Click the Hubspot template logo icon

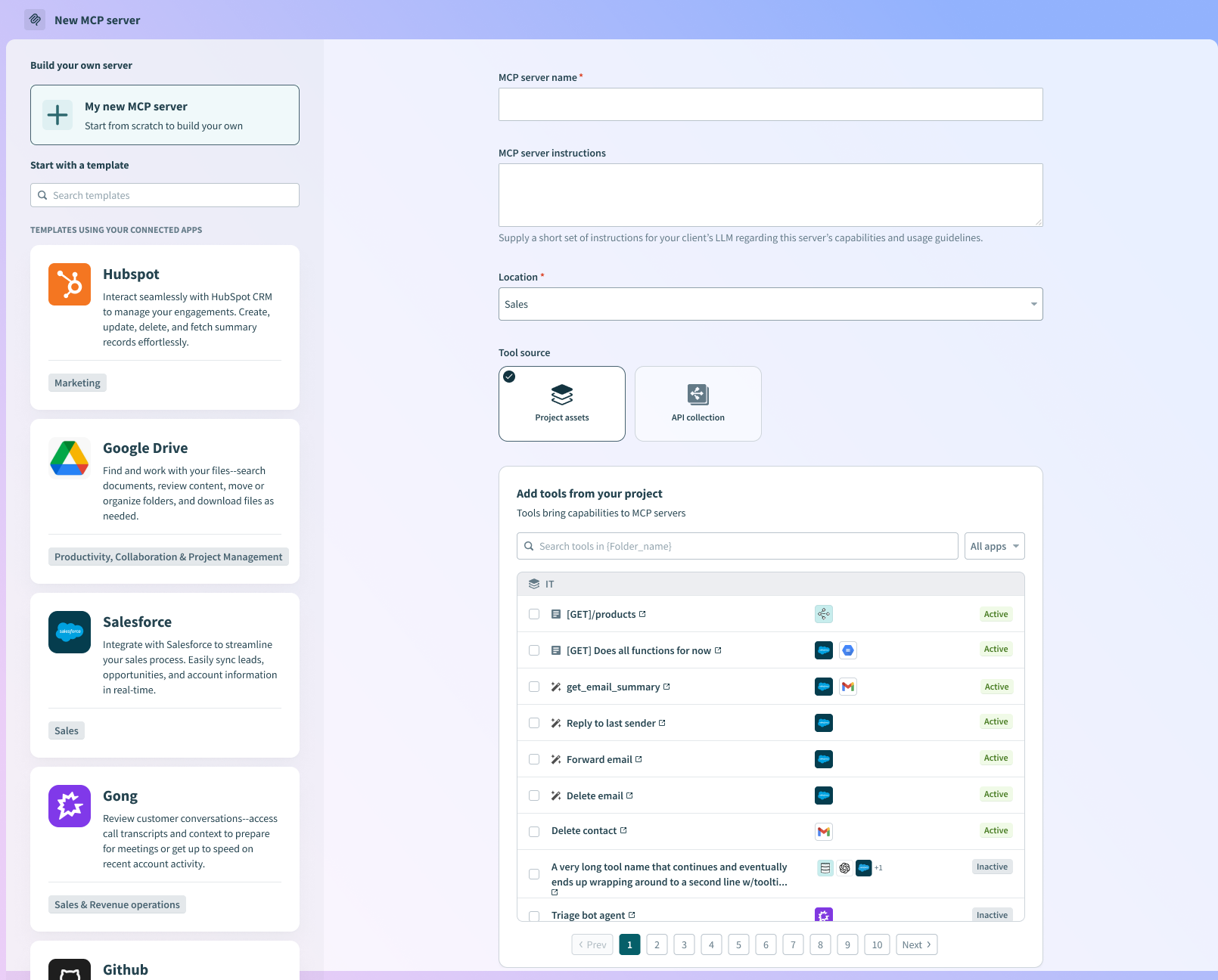click(70, 284)
